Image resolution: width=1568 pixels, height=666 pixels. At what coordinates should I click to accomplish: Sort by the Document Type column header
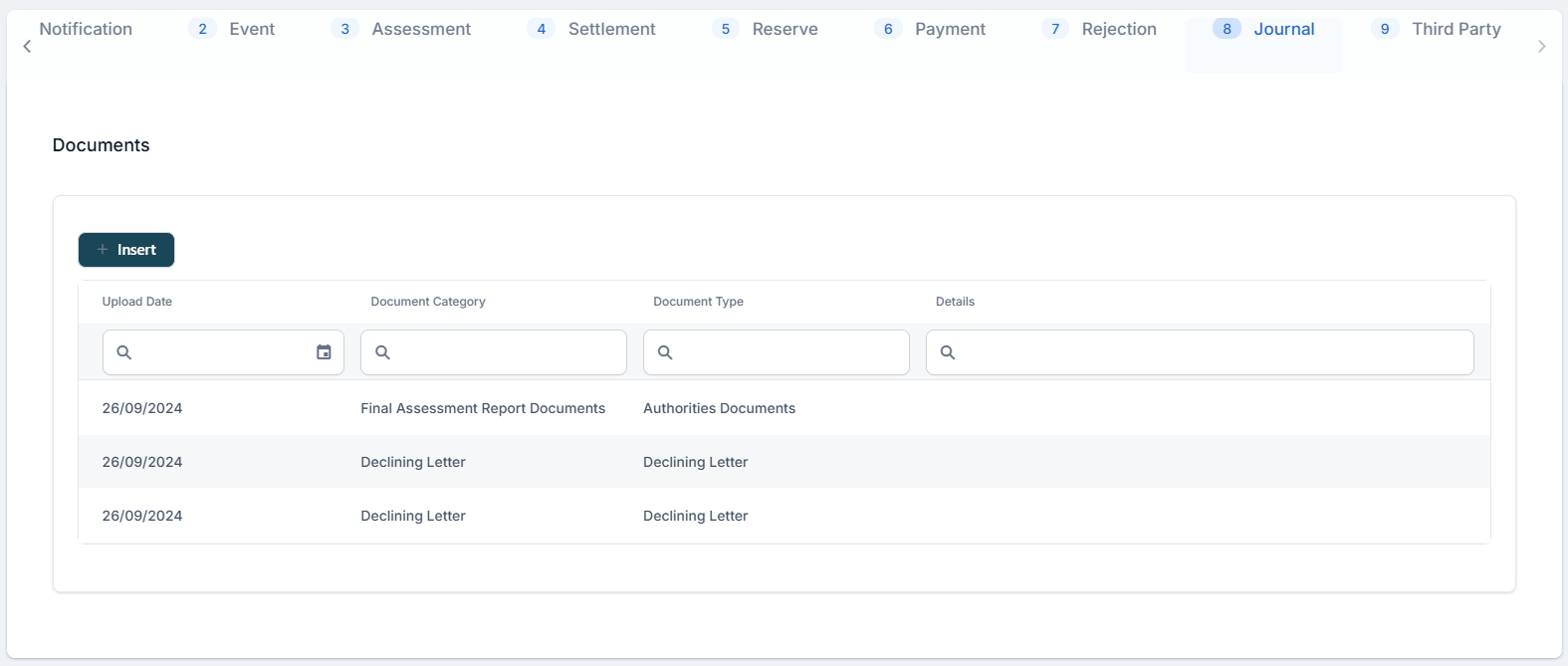pyautogui.click(x=698, y=302)
